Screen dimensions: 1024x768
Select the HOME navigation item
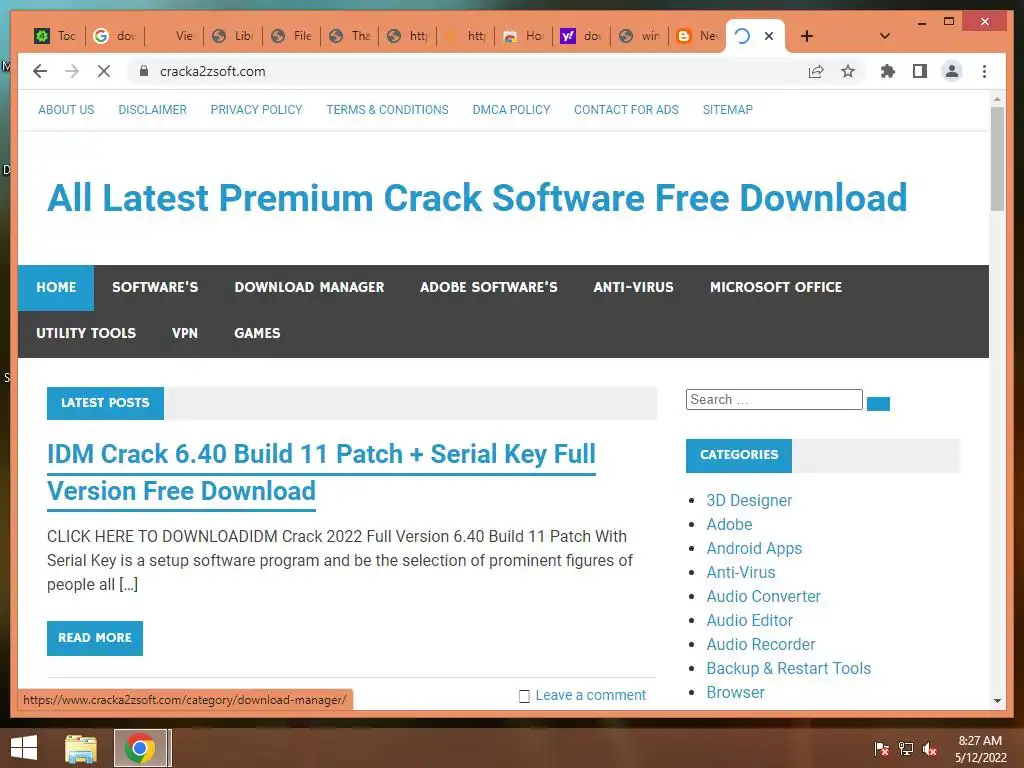click(x=56, y=287)
